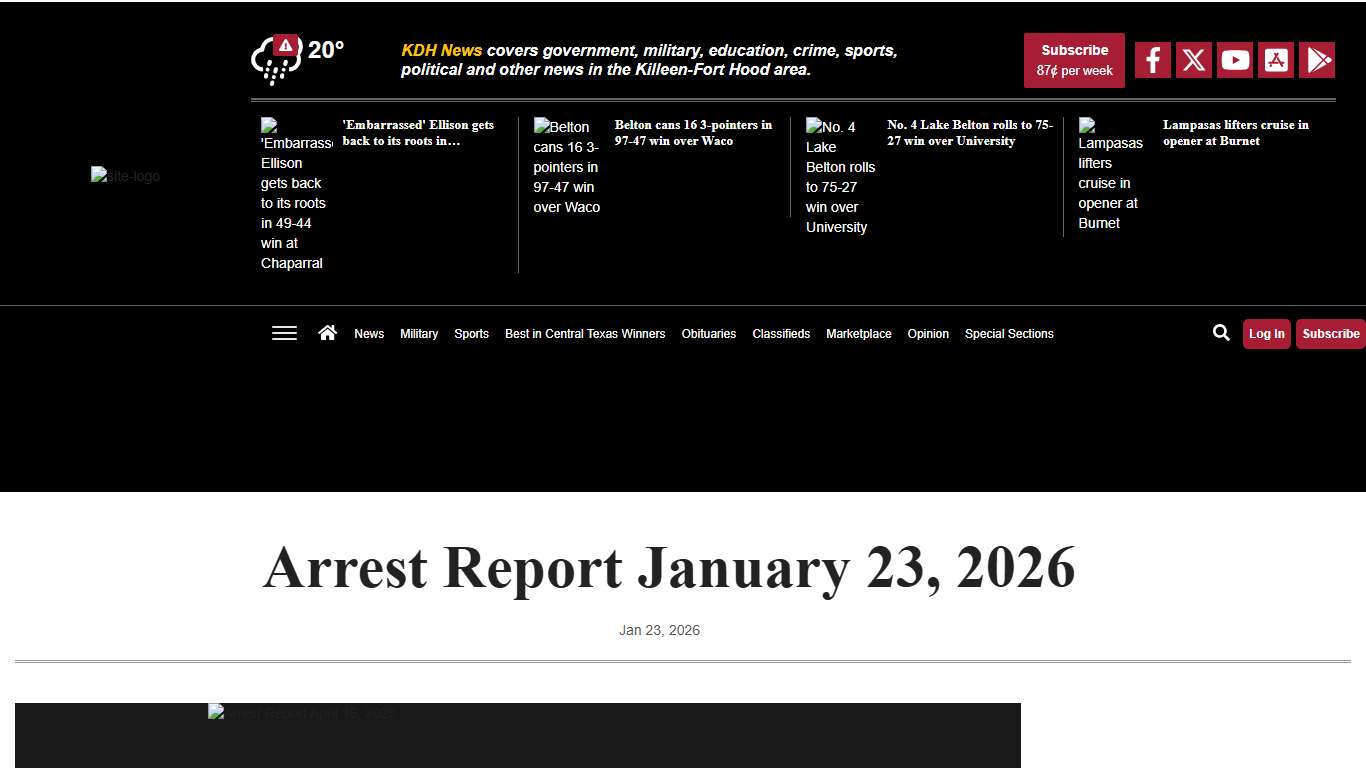
Task: Select the Sports section
Action: point(471,334)
